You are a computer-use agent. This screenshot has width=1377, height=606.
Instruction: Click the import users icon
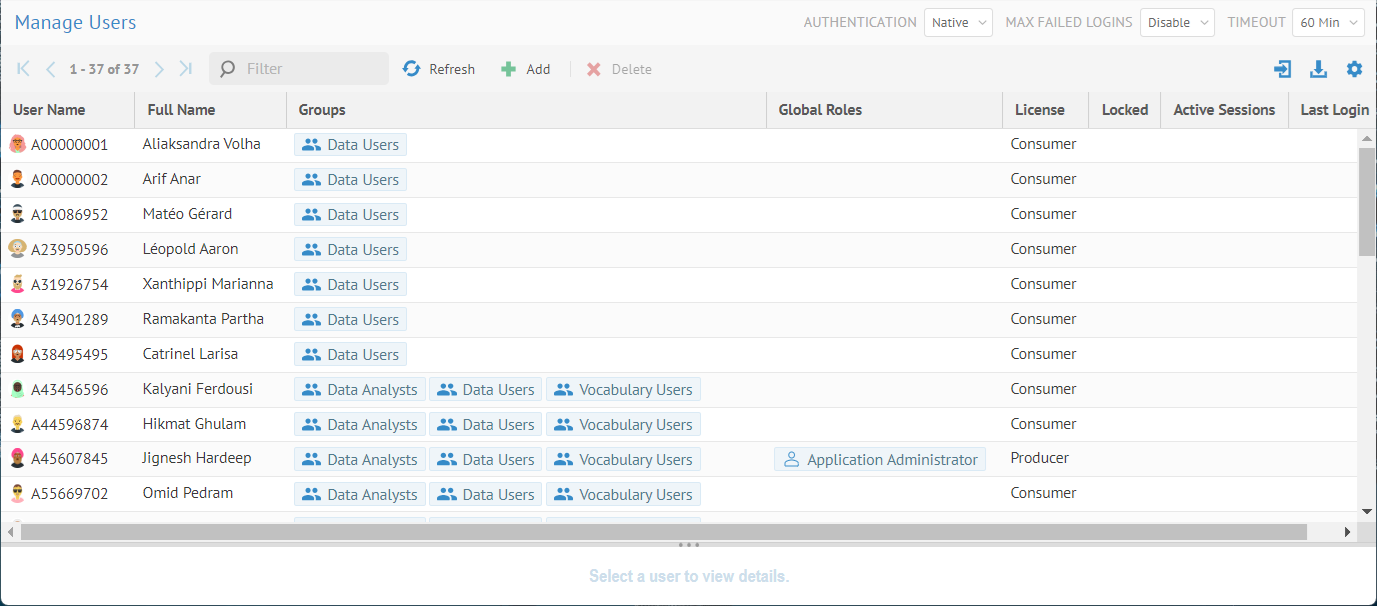(1282, 69)
